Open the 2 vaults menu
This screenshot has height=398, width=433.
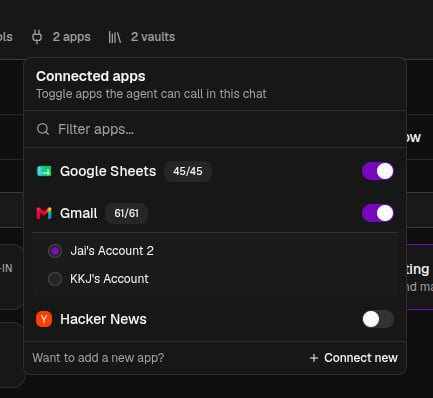click(x=142, y=37)
